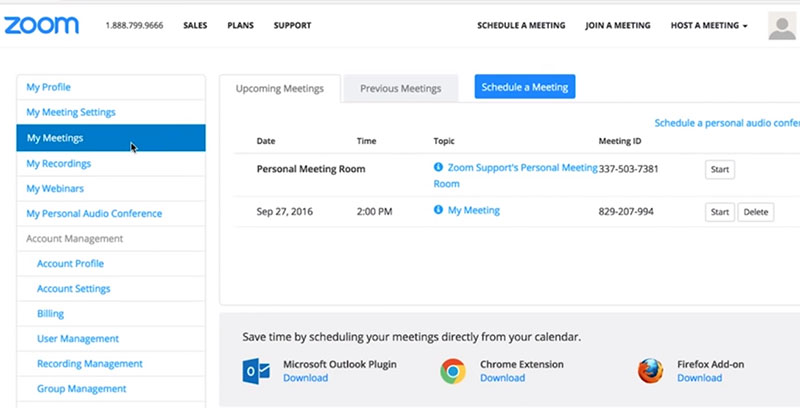800x408 pixels.
Task: Start the My Meeting scheduled for 2:00 PM
Action: coord(719,212)
